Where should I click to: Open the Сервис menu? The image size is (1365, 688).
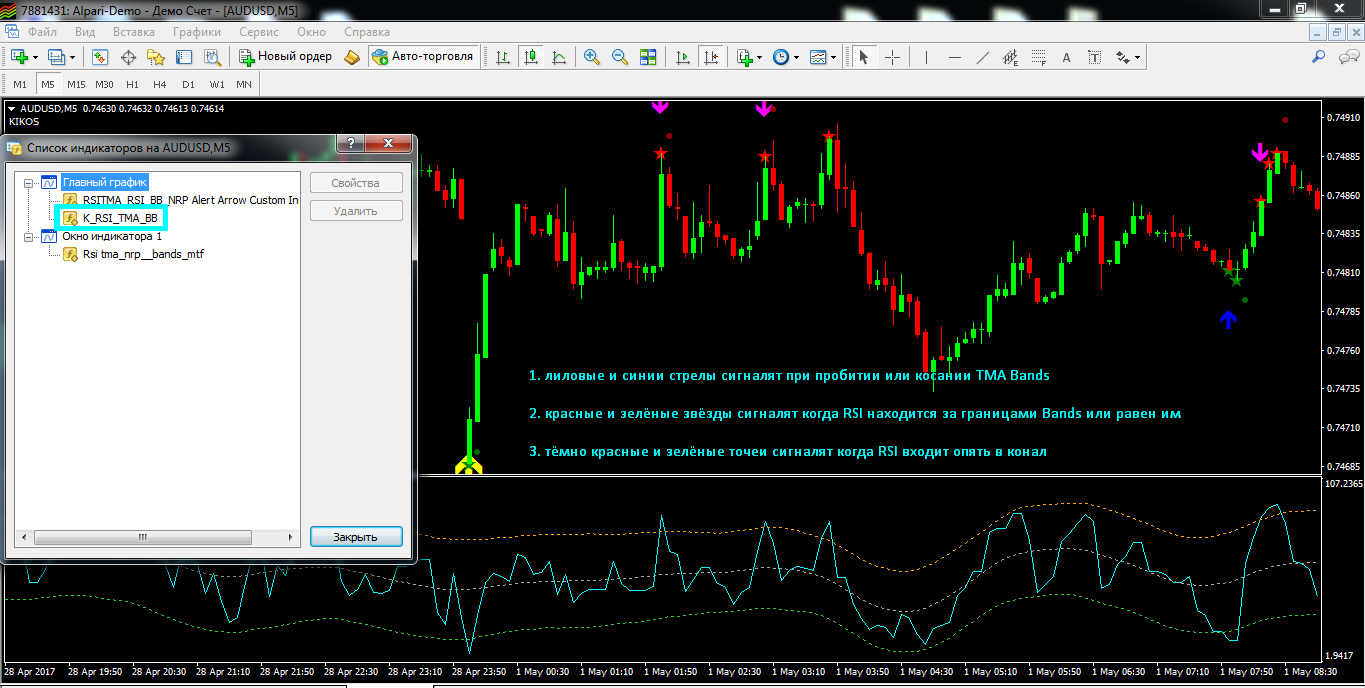pos(259,32)
